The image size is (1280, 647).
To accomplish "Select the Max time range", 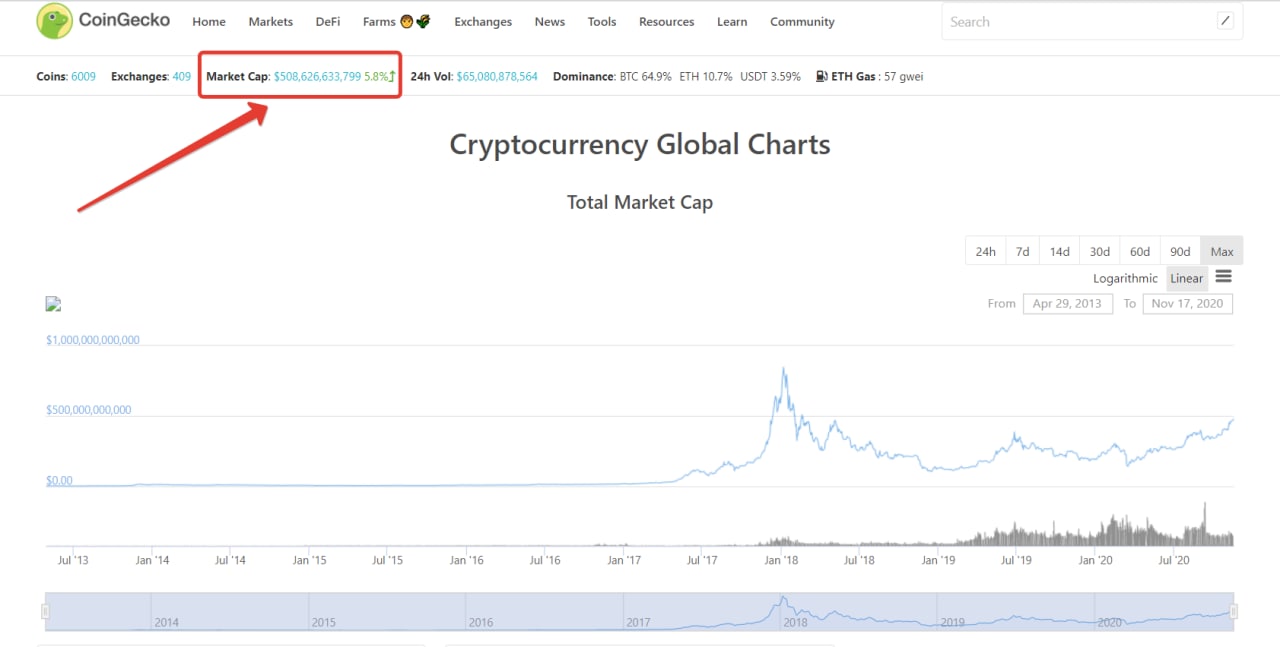I will pyautogui.click(x=1222, y=251).
